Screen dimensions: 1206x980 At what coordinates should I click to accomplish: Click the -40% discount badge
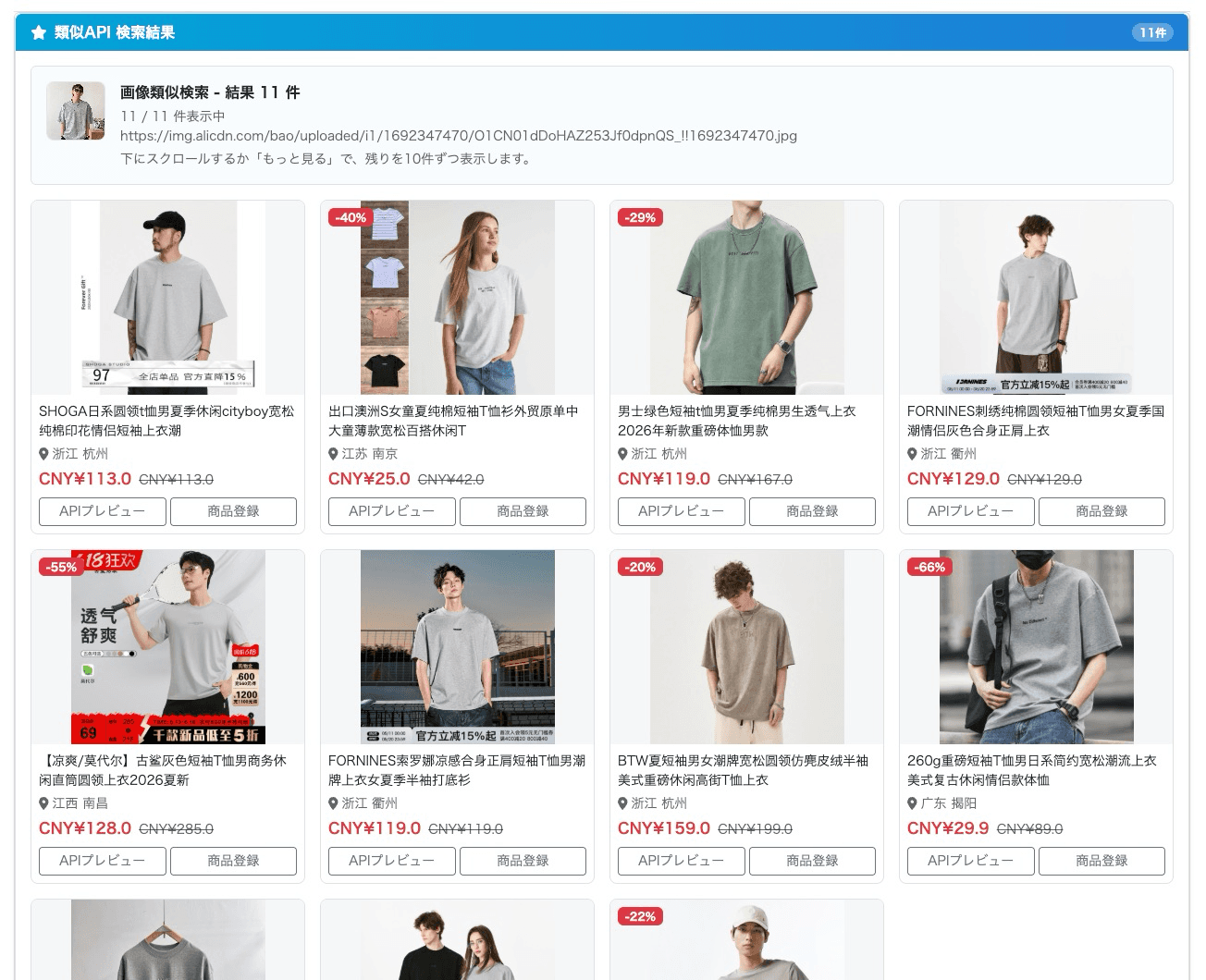pyautogui.click(x=351, y=217)
